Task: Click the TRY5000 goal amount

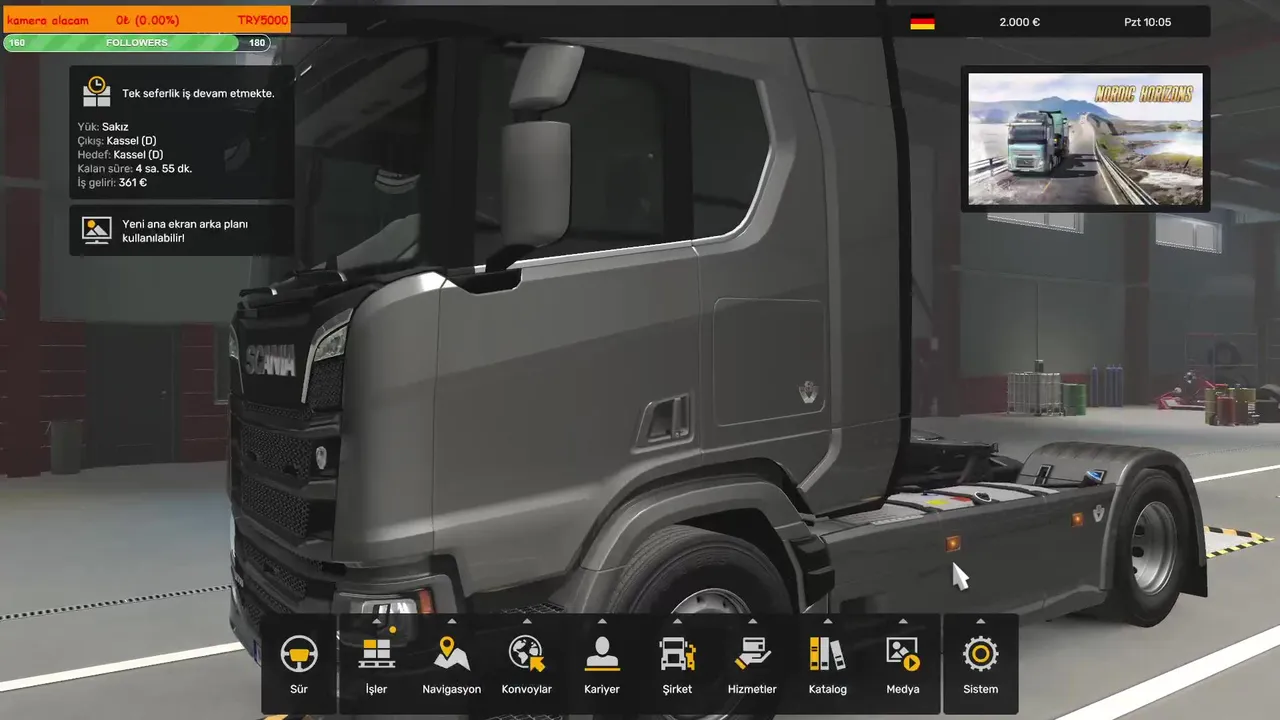Action: [262, 20]
